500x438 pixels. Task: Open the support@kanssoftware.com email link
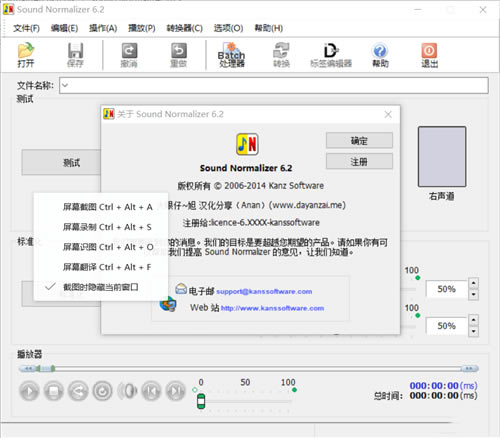(264, 291)
